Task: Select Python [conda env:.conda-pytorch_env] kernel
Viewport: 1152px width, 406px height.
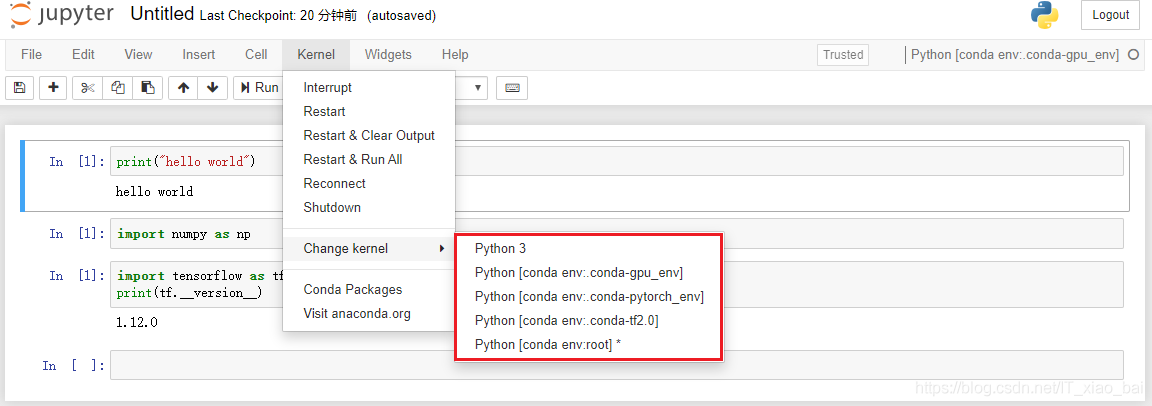Action: pyautogui.click(x=589, y=297)
